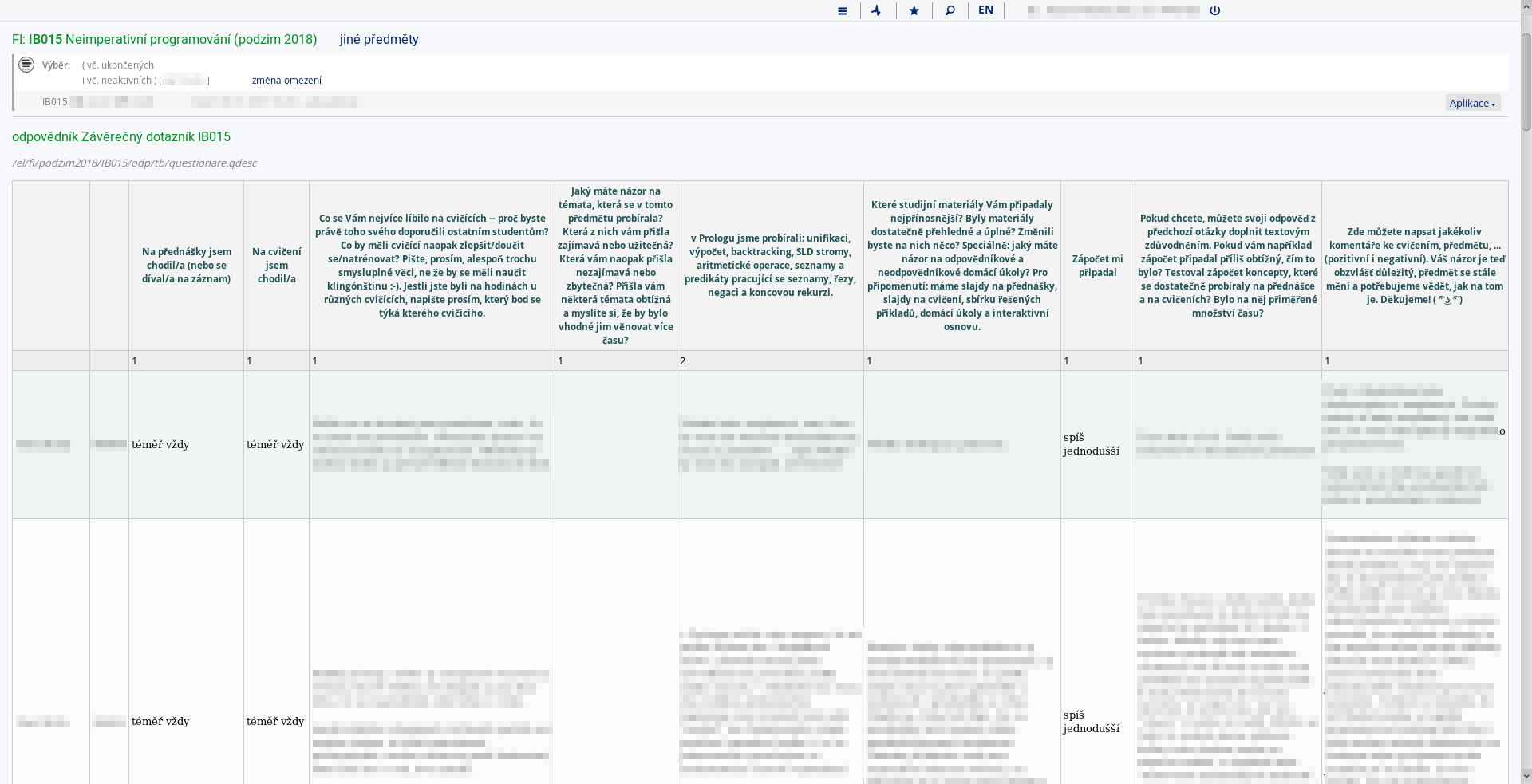The height and width of the screenshot is (784, 1532).
Task: Log out using power icon
Action: [x=1214, y=10]
